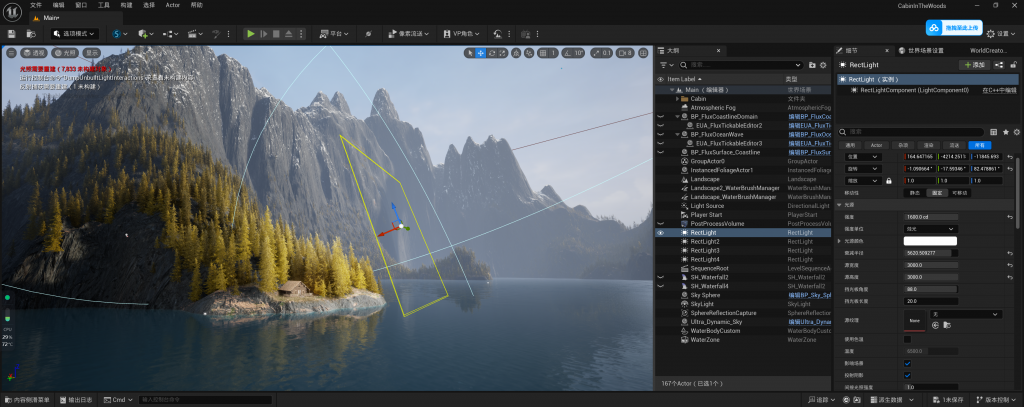Click the create folder icon in outliner
The width and height of the screenshot is (1024, 407).
tap(810, 64)
